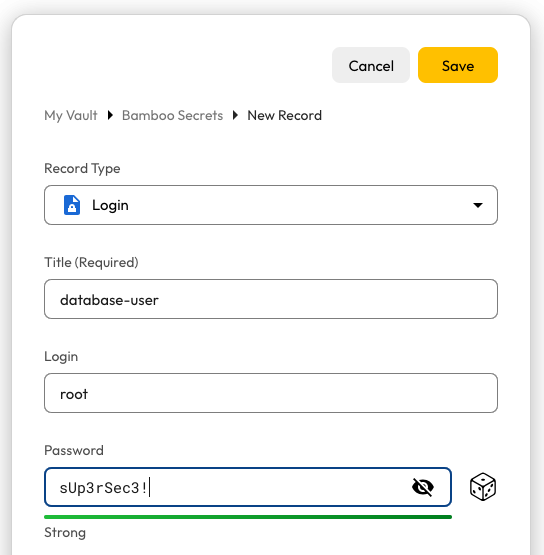Click the Save button

pos(458,65)
